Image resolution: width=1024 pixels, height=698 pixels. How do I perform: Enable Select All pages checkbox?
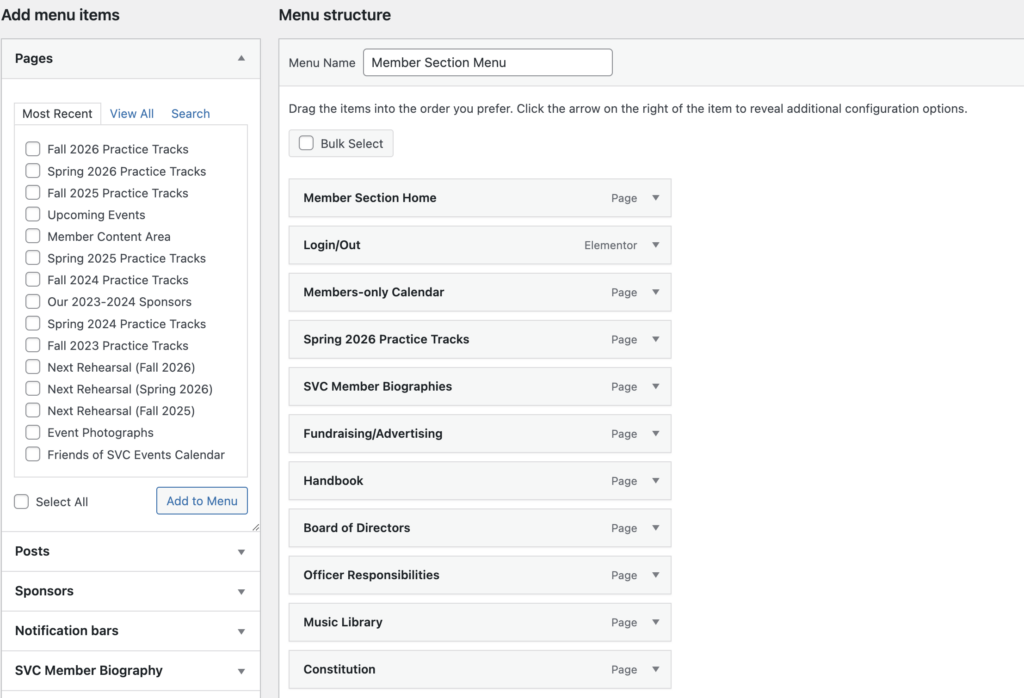(x=22, y=502)
